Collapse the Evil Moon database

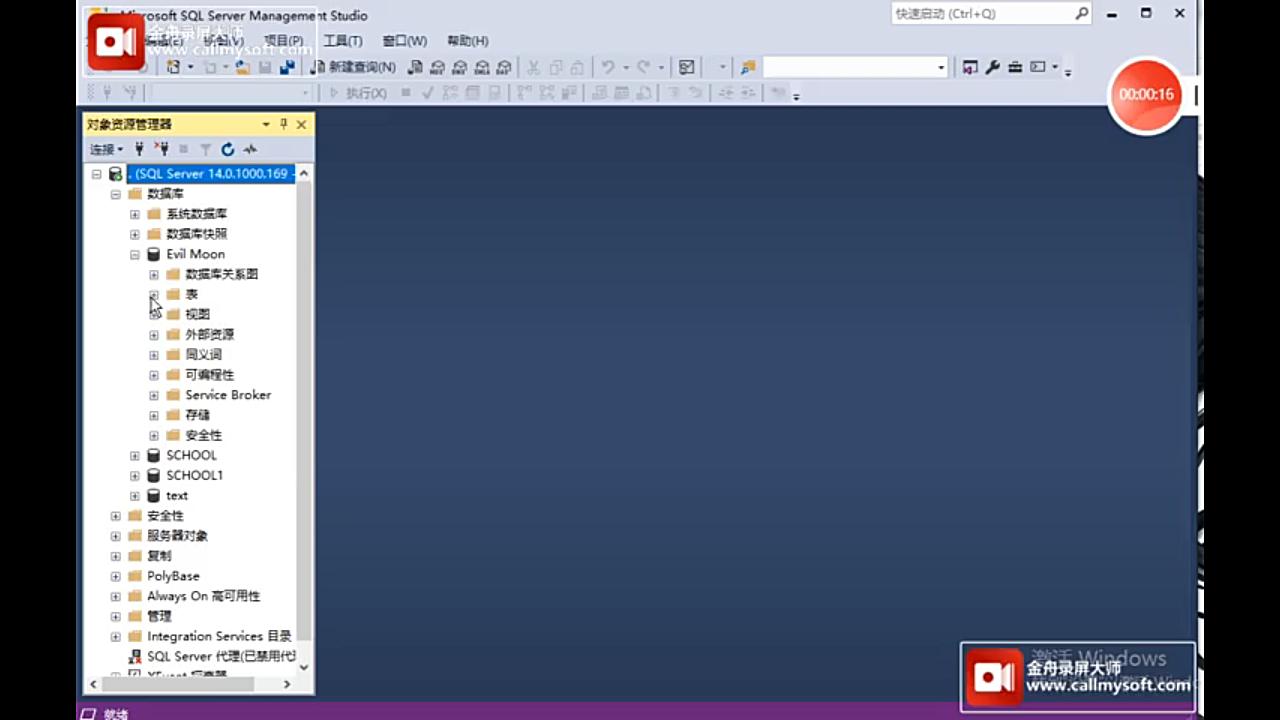pyautogui.click(x=134, y=254)
